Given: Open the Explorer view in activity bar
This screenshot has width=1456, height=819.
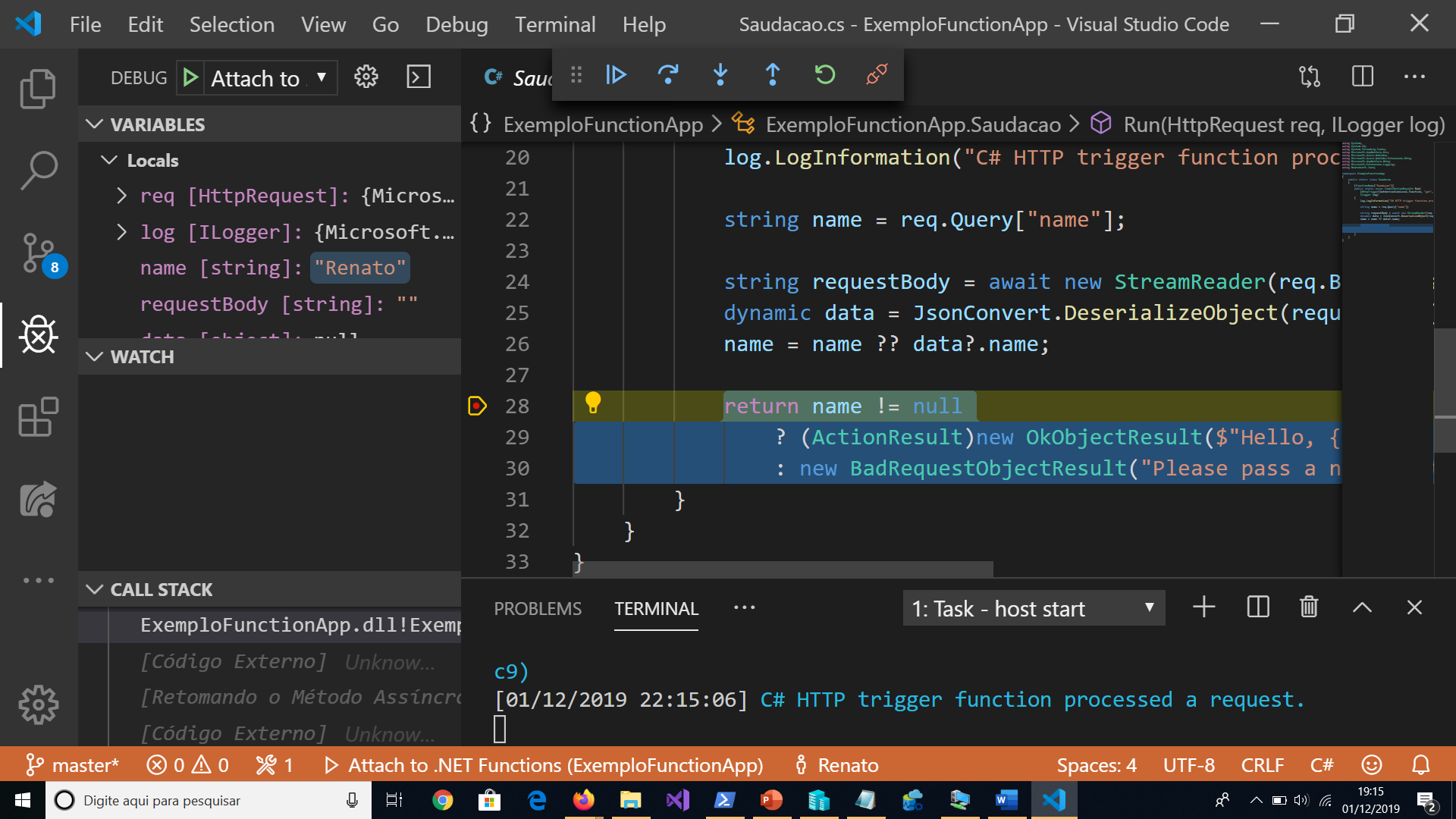Looking at the screenshot, I should click(x=38, y=89).
